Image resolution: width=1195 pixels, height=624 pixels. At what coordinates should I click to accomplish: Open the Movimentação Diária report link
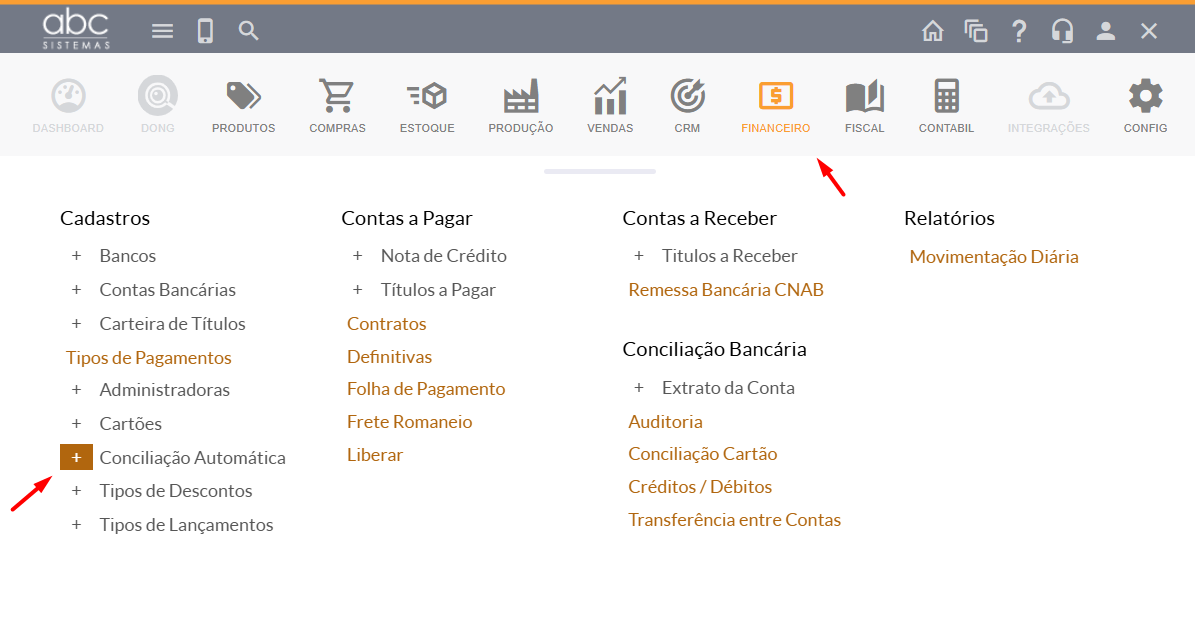click(x=994, y=257)
